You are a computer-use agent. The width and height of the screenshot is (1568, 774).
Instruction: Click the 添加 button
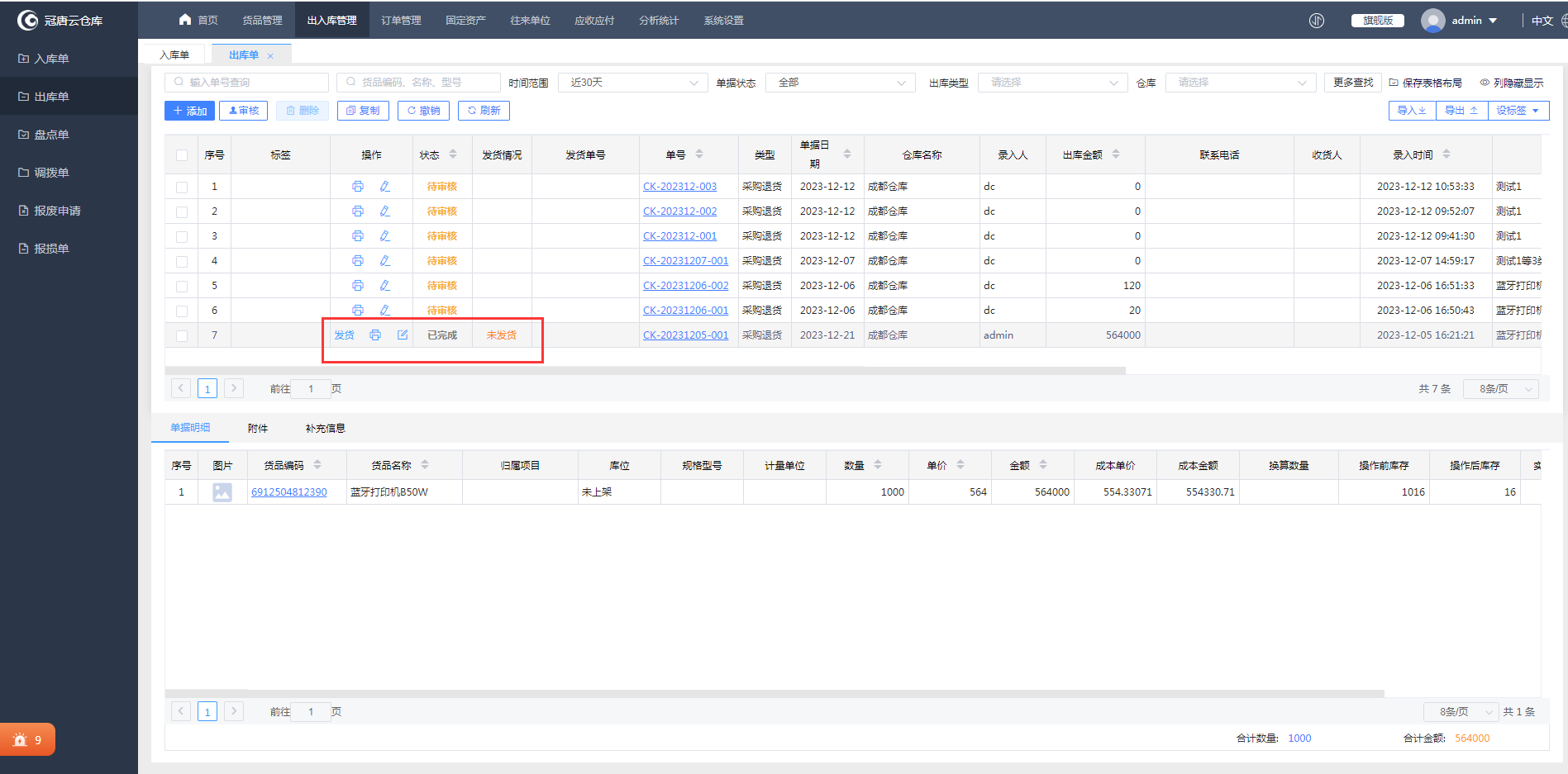(x=190, y=111)
